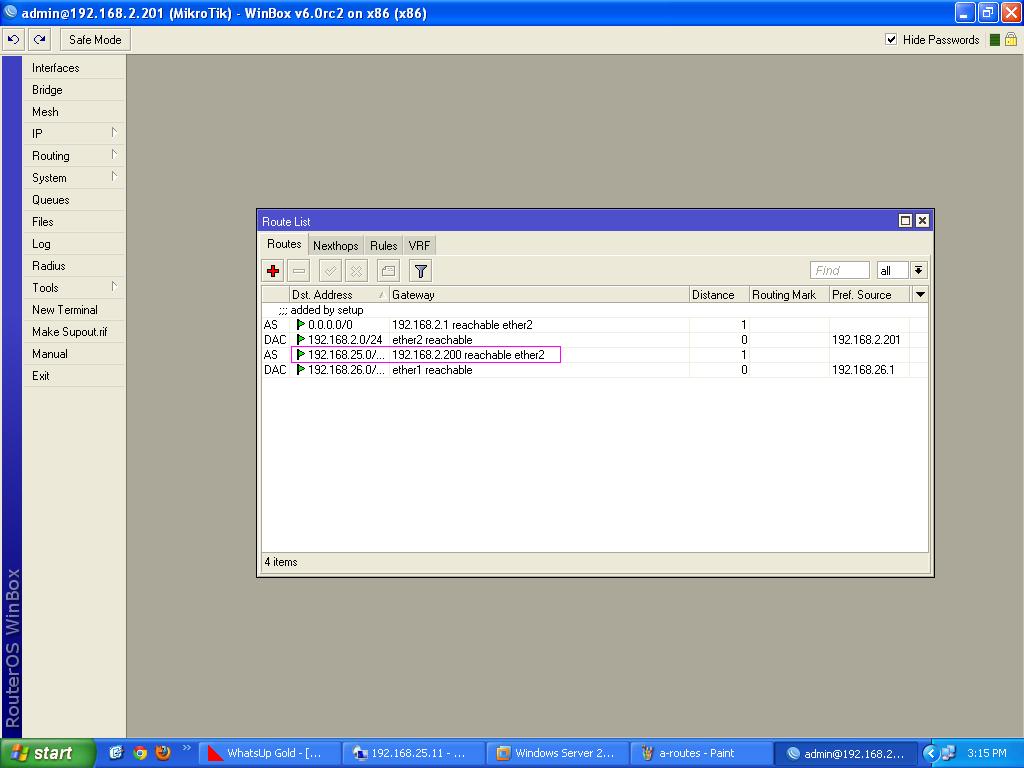Open the filter funnel in Route List
This screenshot has height=768, width=1024.
pos(421,270)
